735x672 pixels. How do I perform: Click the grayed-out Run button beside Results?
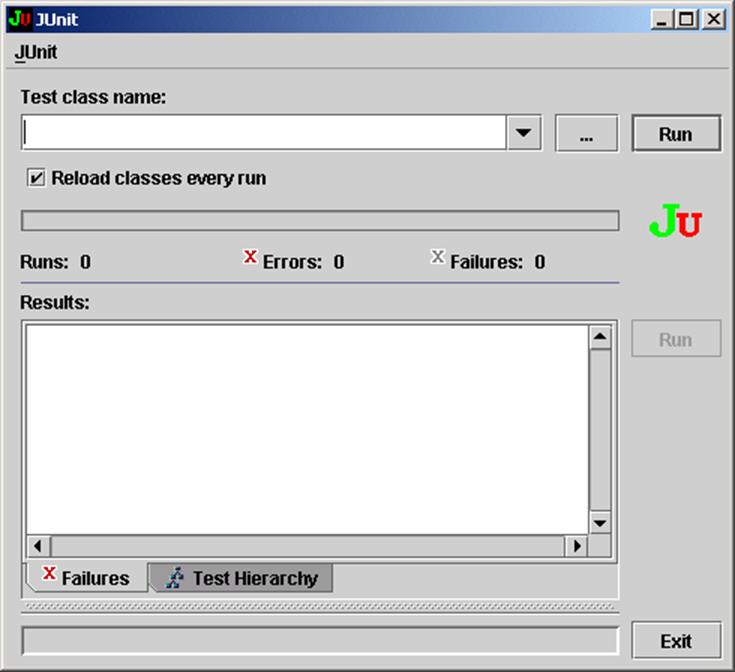676,339
